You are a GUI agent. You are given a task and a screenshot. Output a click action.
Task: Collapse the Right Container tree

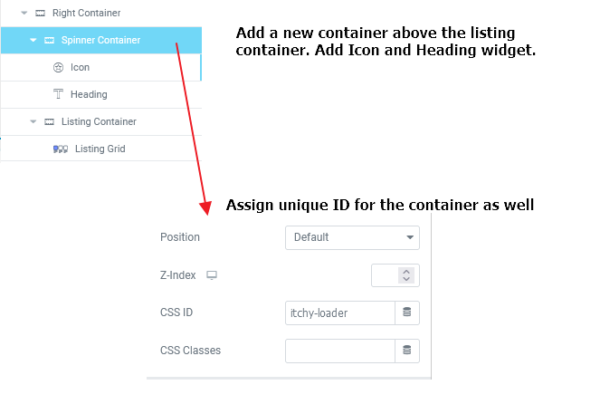24,13
